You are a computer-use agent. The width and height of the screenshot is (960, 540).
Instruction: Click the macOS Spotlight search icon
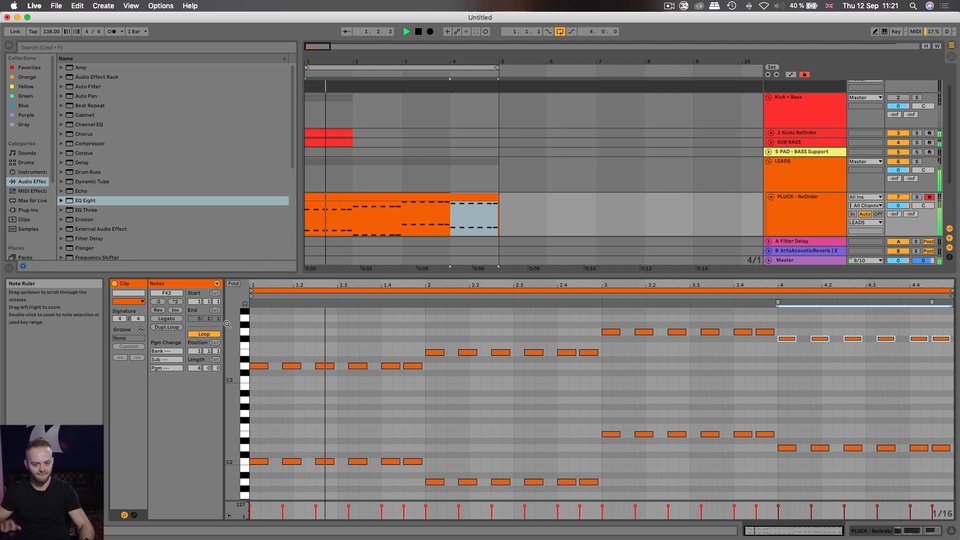coord(913,6)
